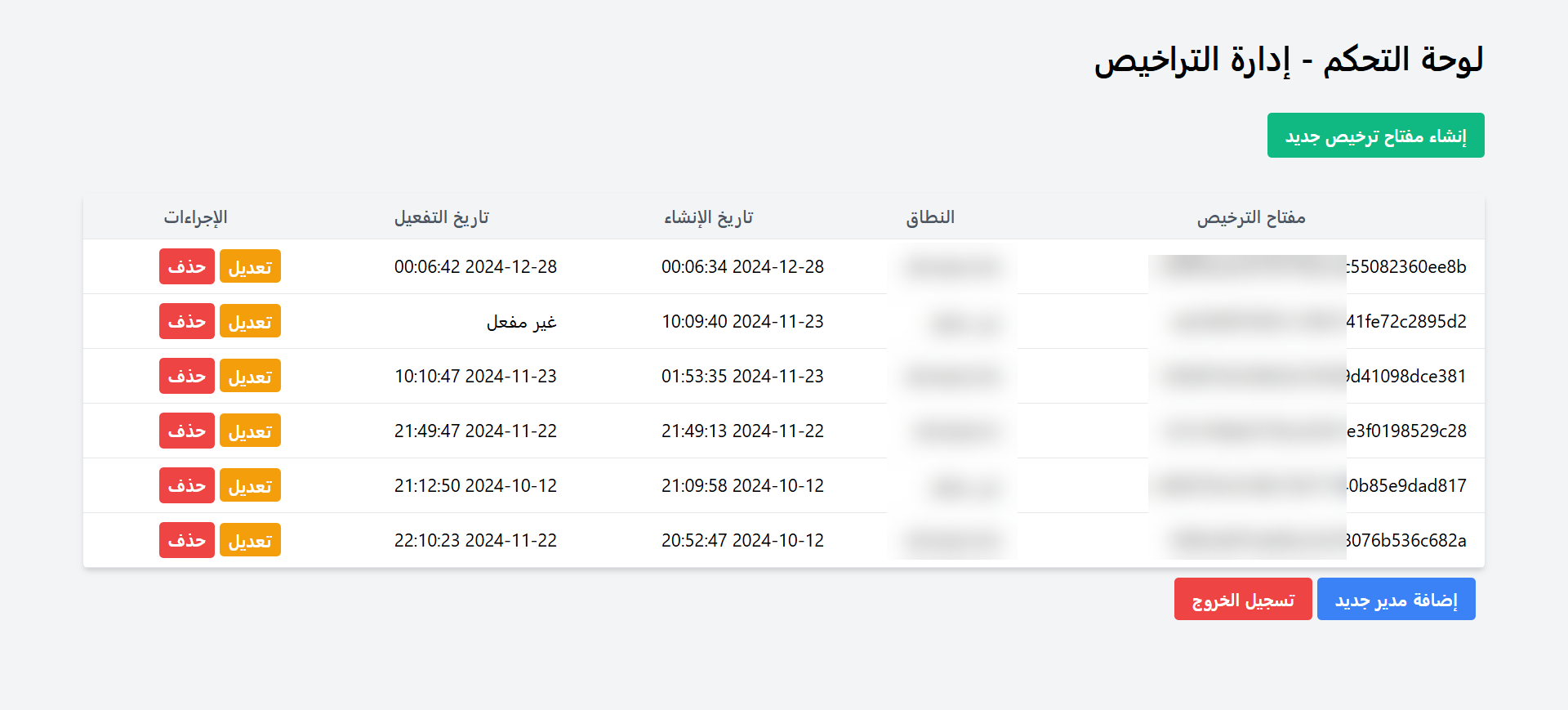The width and height of the screenshot is (1568, 710).
Task: Delete license key ending in 076b536c682a
Action: pyautogui.click(x=187, y=541)
